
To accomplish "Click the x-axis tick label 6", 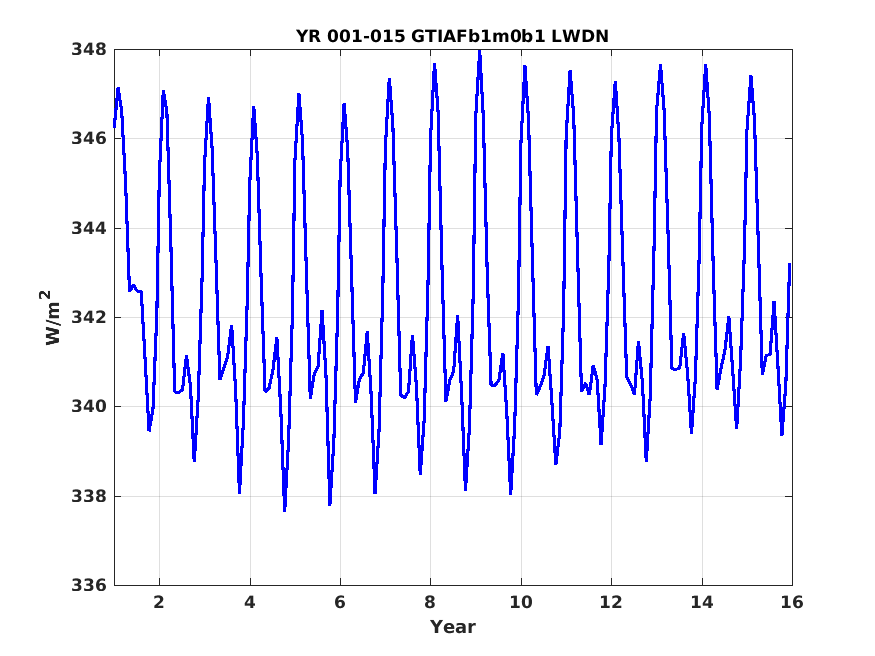I will (340, 602).
